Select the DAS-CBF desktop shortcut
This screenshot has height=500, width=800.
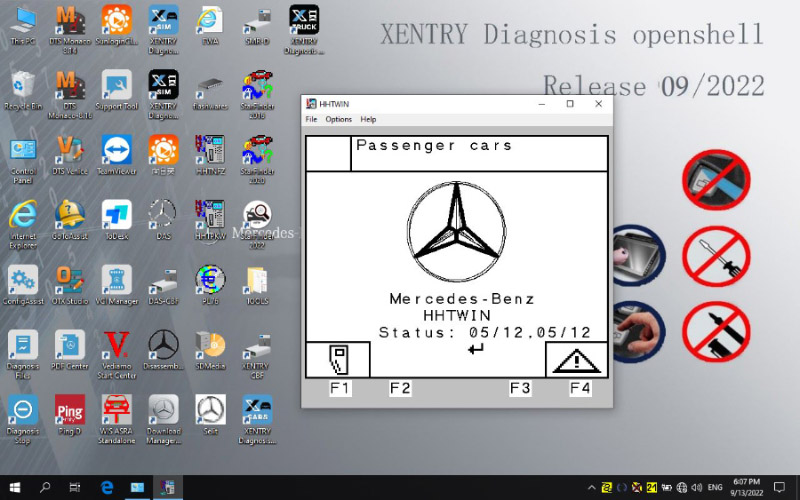[163, 285]
